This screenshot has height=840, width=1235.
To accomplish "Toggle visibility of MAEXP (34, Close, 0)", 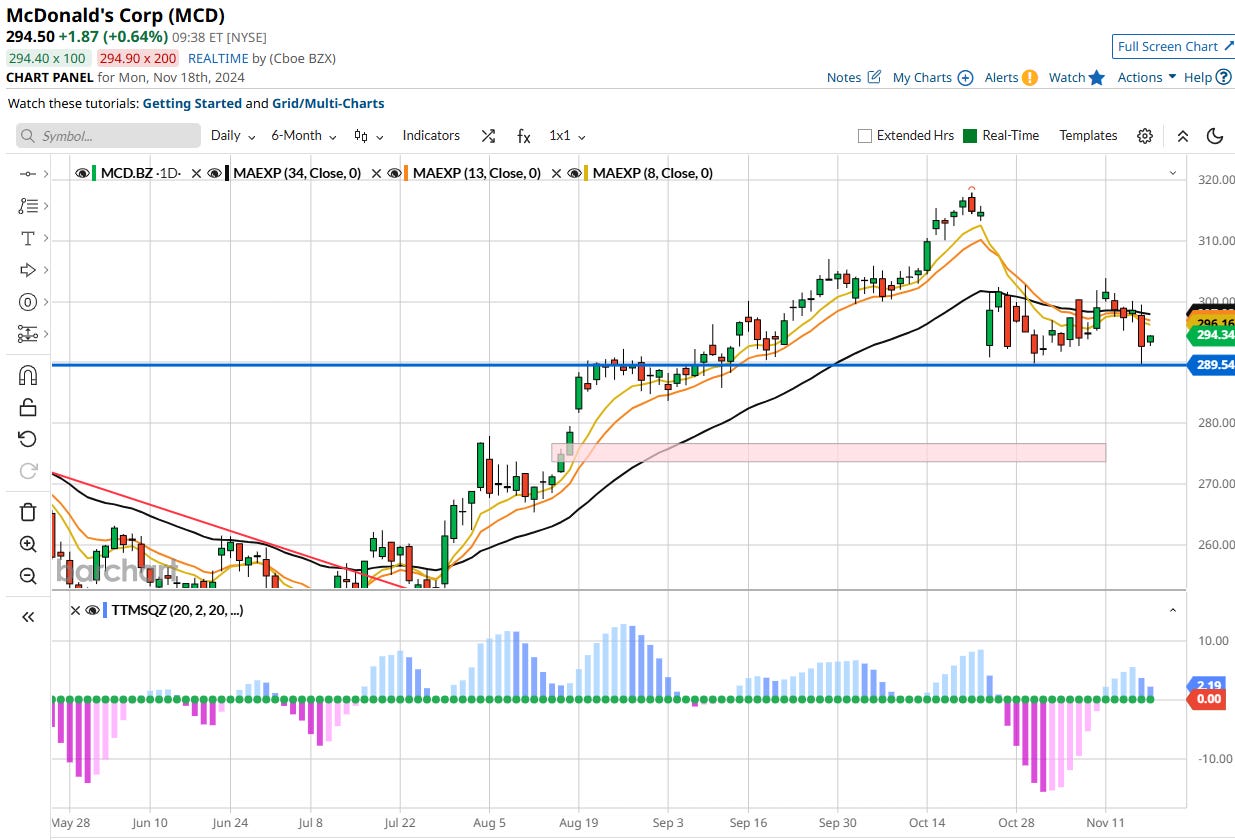I will pos(213,174).
